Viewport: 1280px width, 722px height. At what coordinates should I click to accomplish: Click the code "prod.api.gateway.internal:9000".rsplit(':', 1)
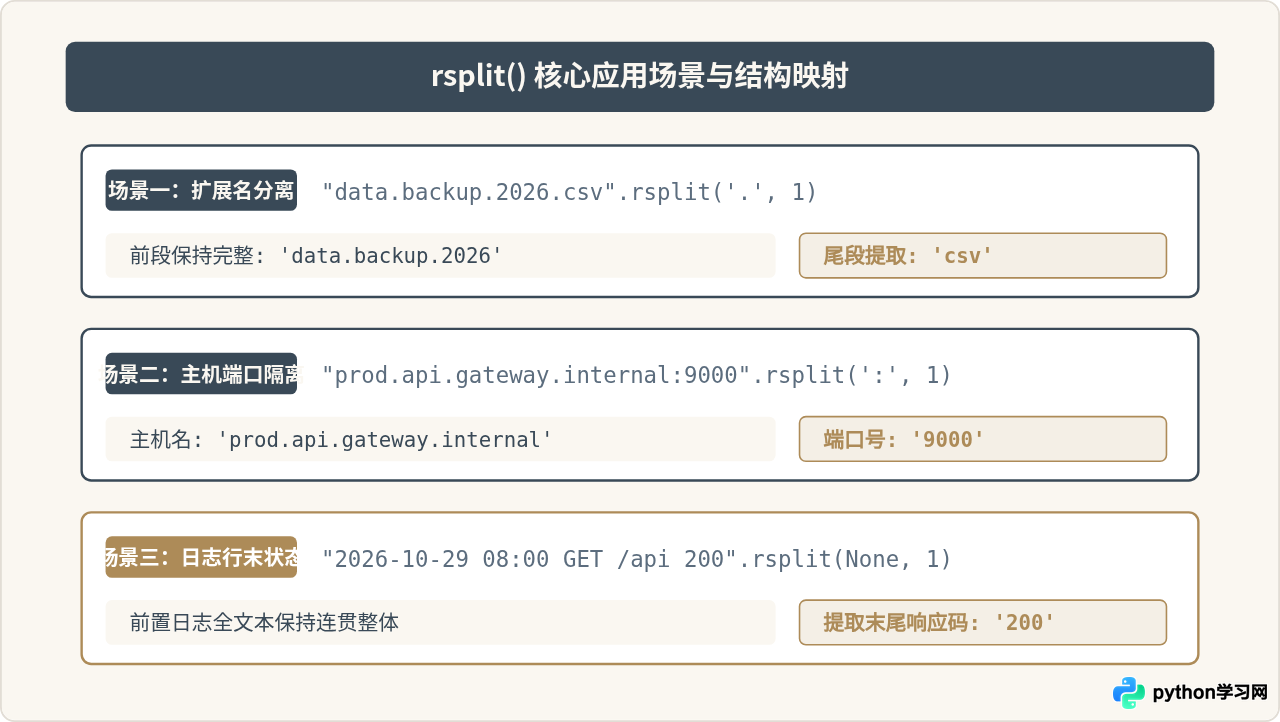click(637, 375)
